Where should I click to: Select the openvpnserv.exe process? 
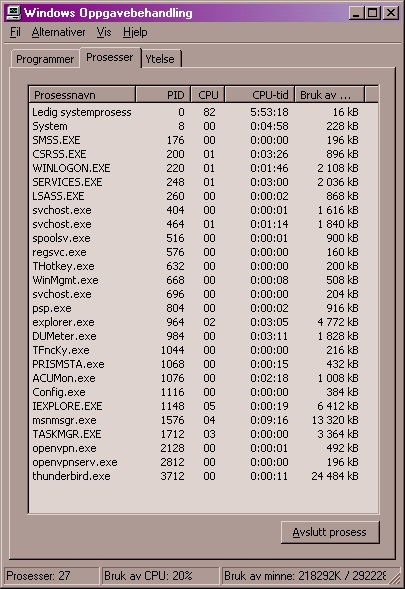point(203,462)
